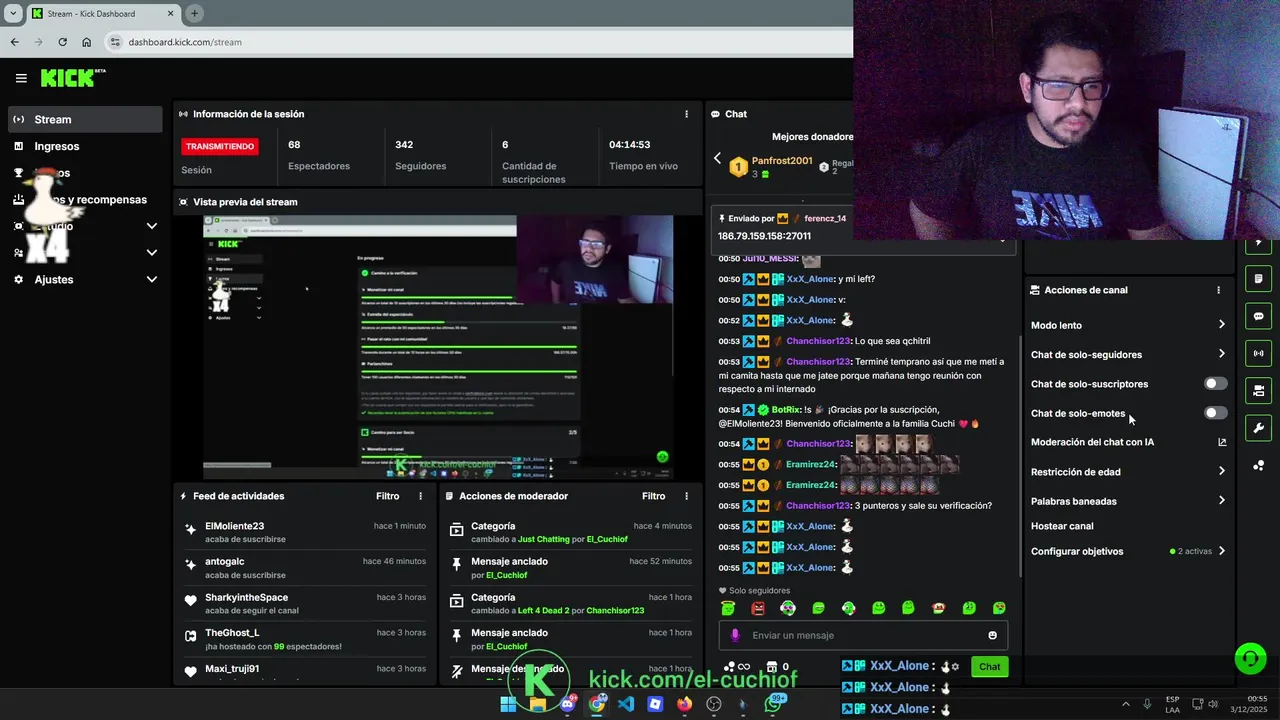The width and height of the screenshot is (1280, 720).
Task: Click Panfrost2001 top donor name
Action: 782,160
